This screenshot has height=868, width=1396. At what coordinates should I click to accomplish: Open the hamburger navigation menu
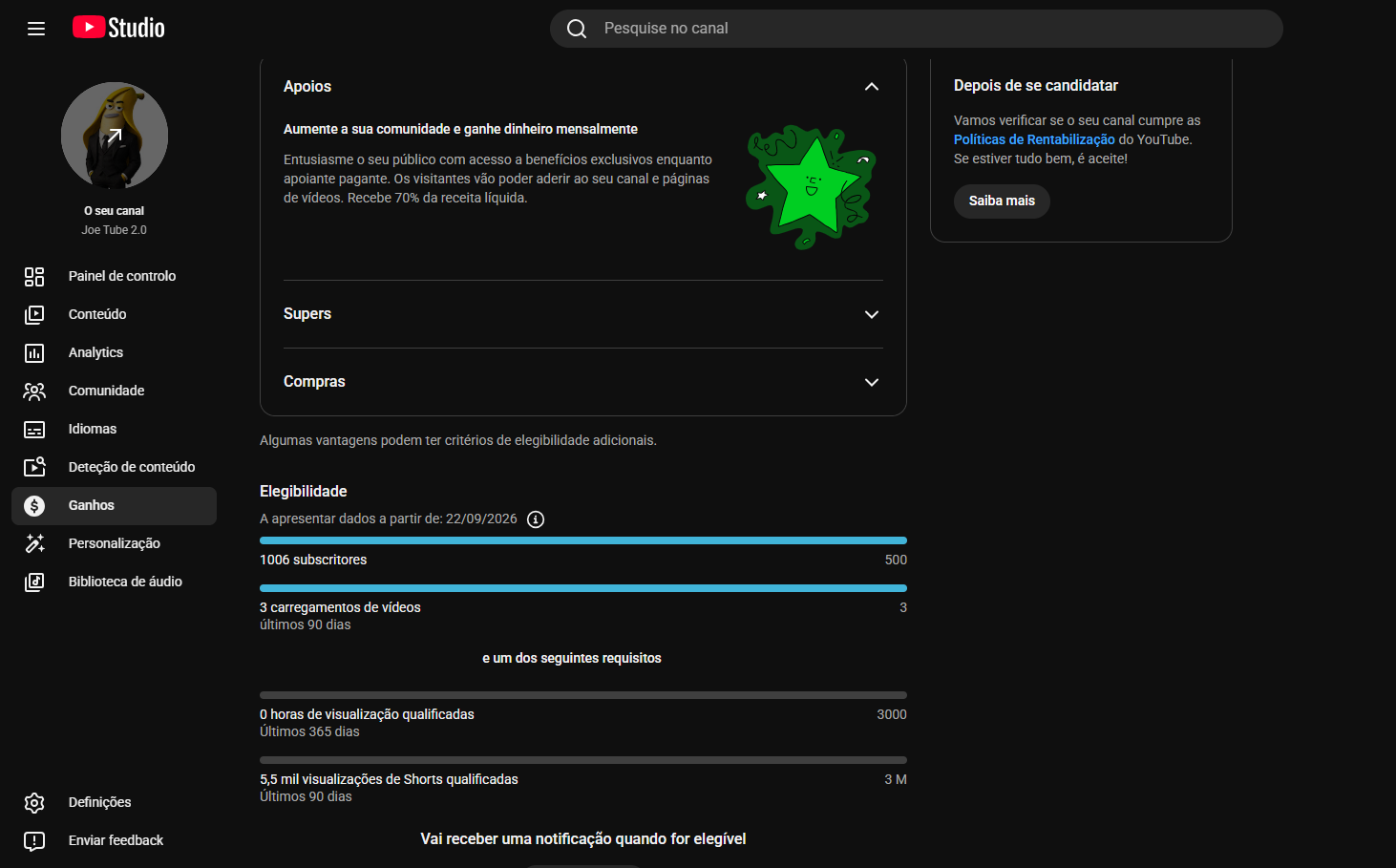pos(36,29)
